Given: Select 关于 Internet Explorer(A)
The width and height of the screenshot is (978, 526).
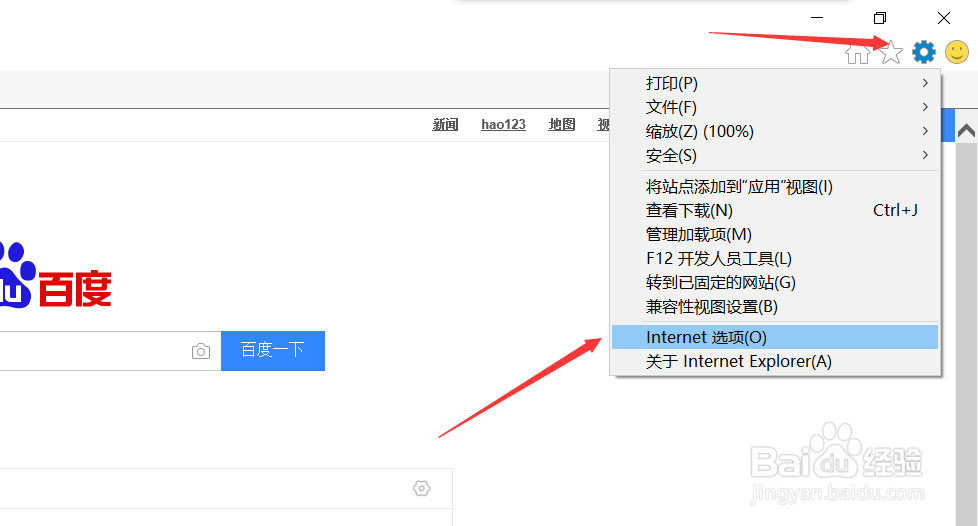Looking at the screenshot, I should [775, 361].
